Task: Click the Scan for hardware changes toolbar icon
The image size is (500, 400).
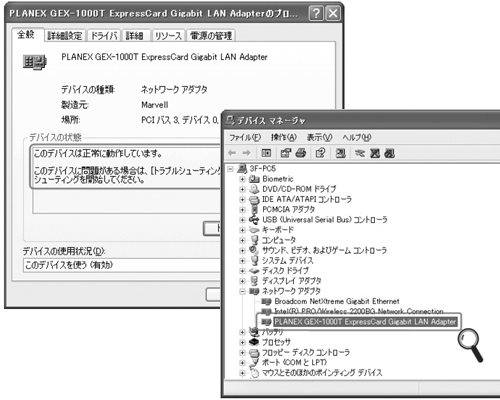Action: pos(340,153)
